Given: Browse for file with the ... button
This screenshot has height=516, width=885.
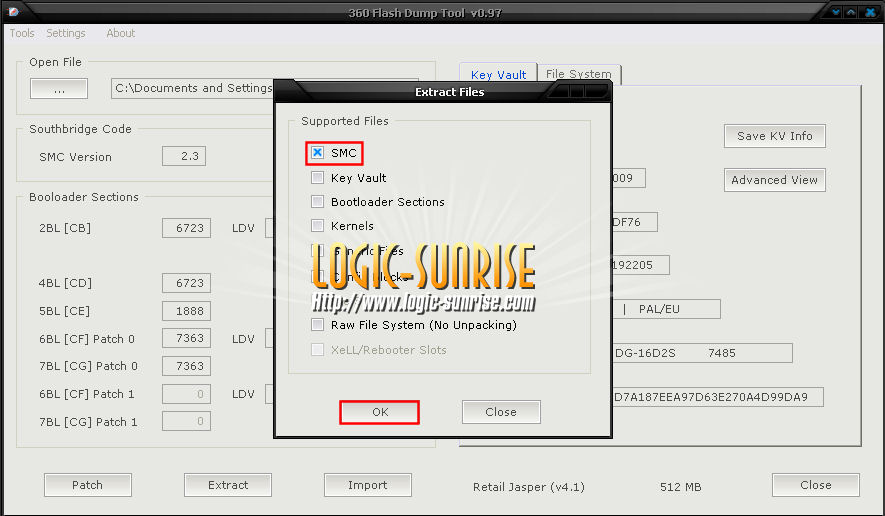Looking at the screenshot, I should 59,89.
